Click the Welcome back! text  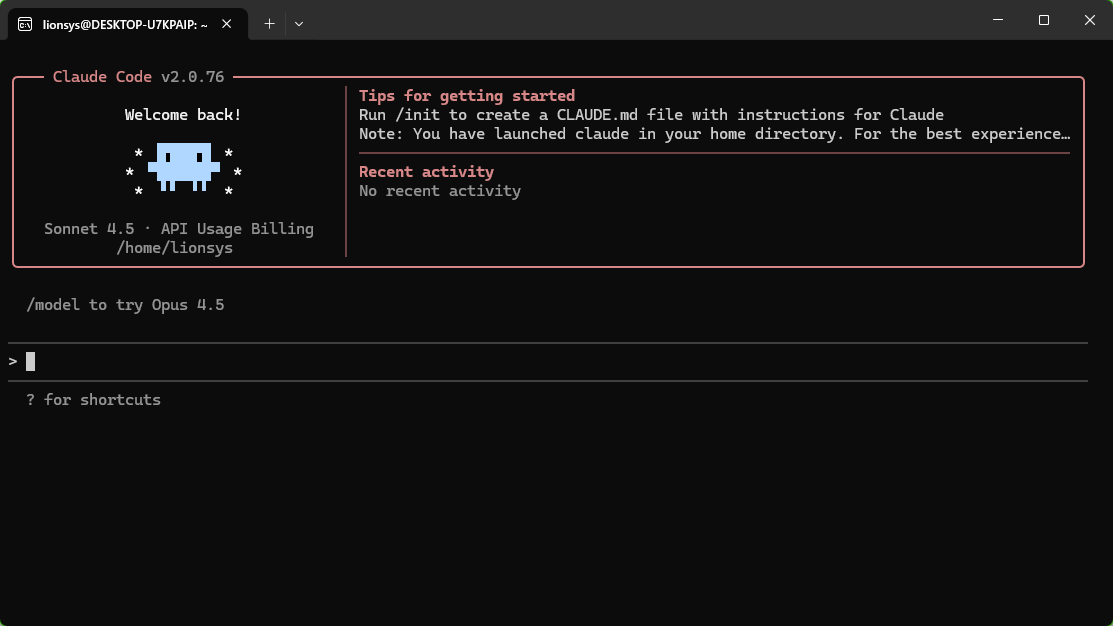183,115
